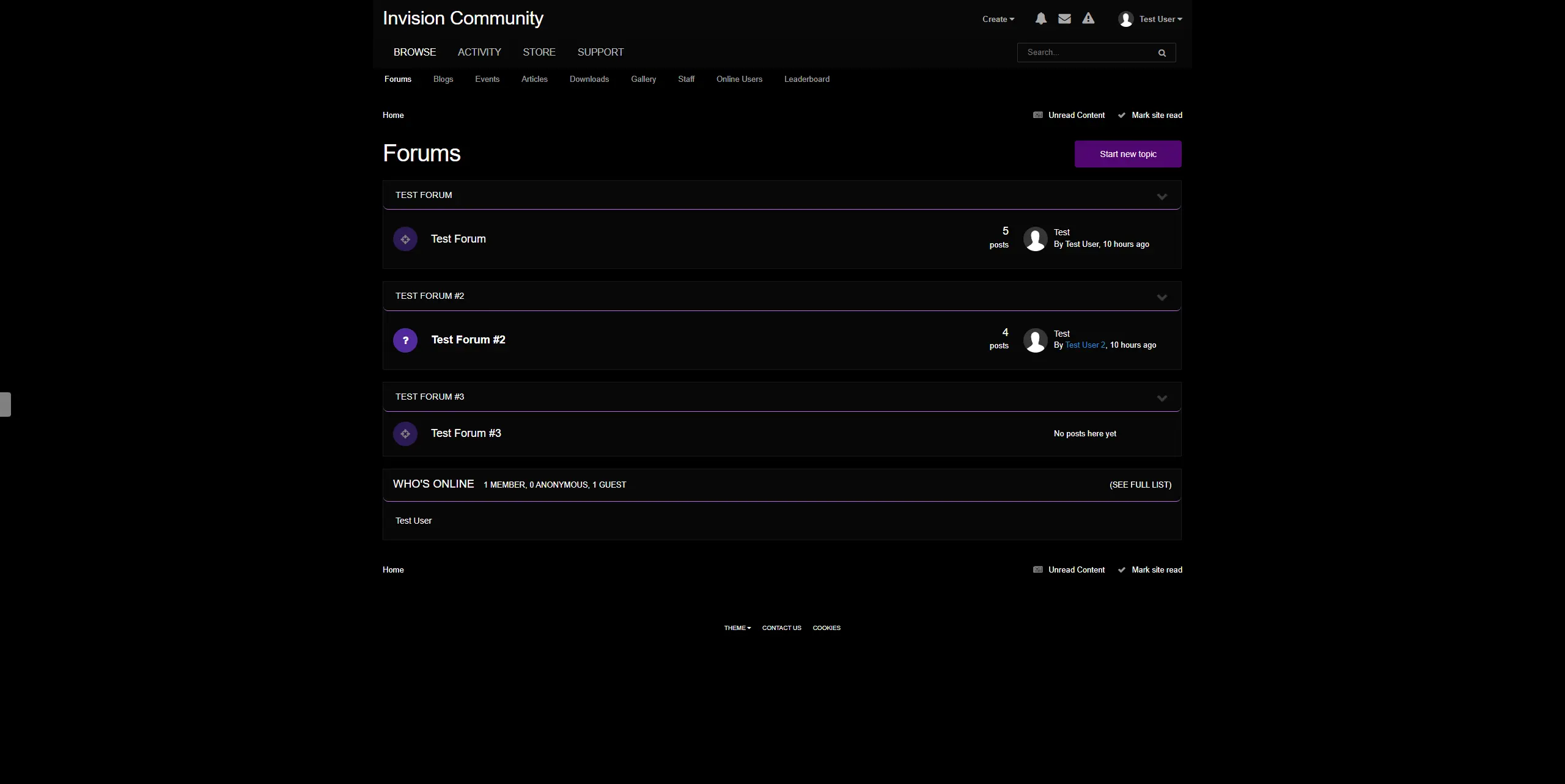Collapse the TEST FORUM #2 category chevron
Screen dimensions: 1565x784
1162,297
